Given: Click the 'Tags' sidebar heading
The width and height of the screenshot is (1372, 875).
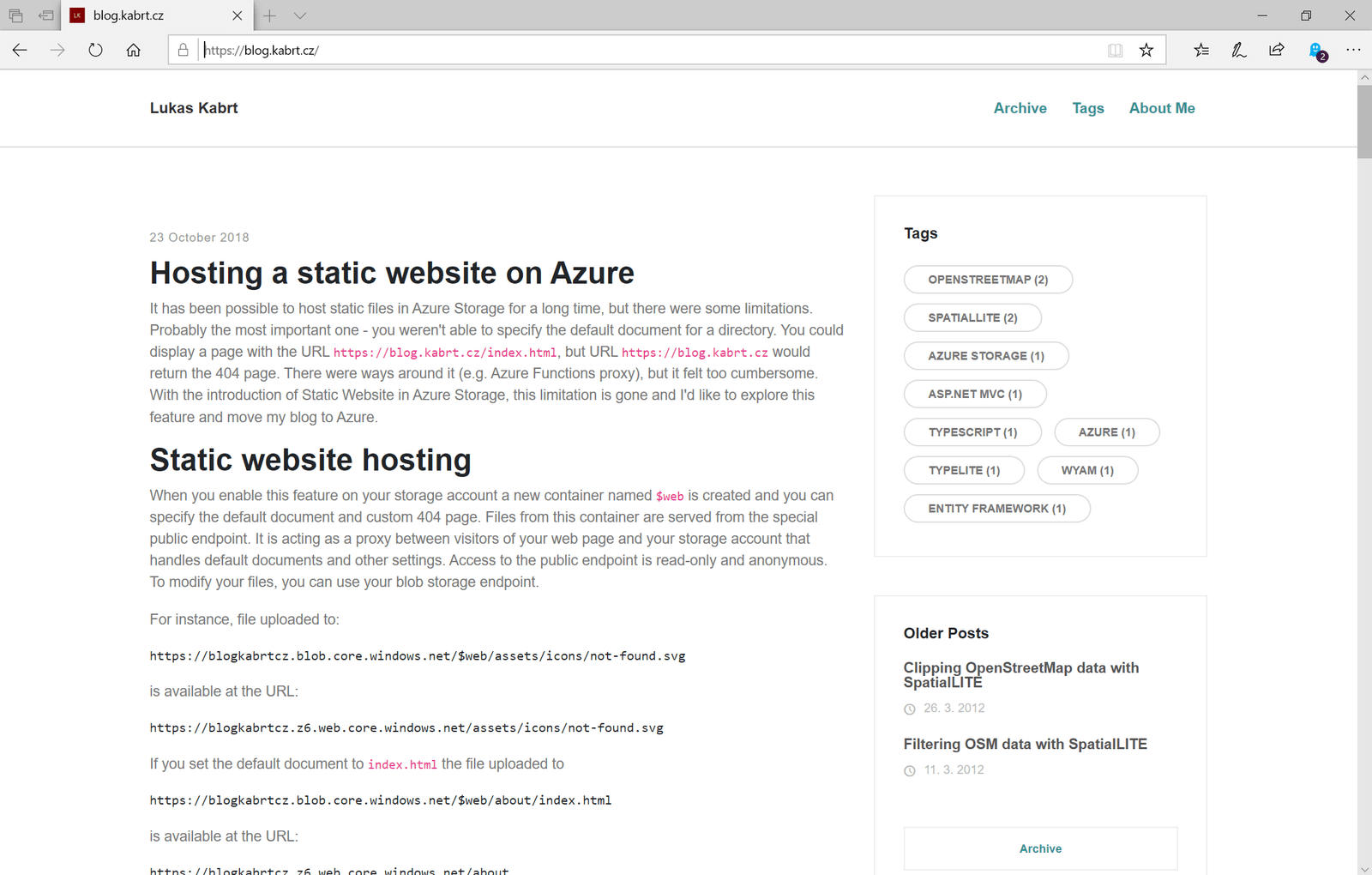Looking at the screenshot, I should coord(920,233).
